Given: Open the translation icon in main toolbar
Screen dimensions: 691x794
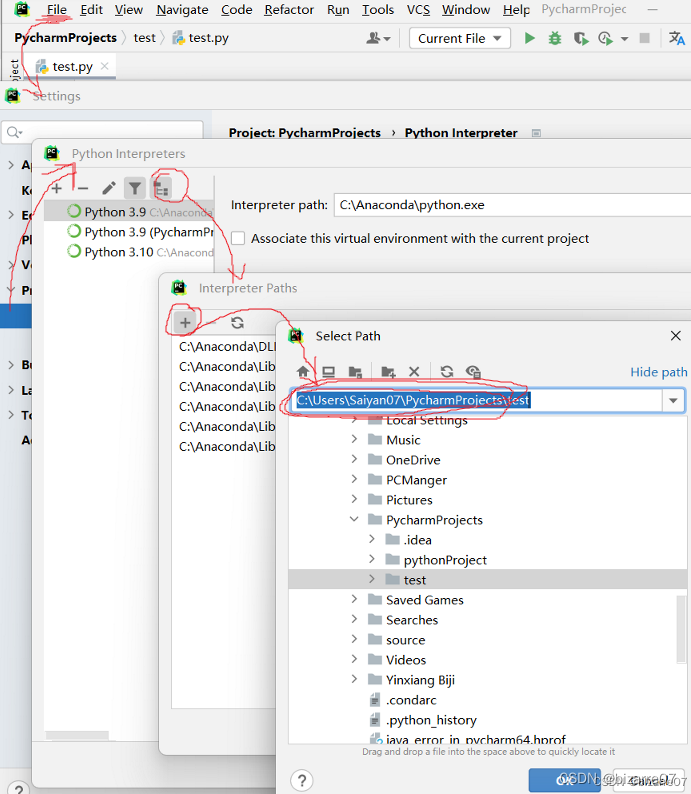Looking at the screenshot, I should point(676,38).
